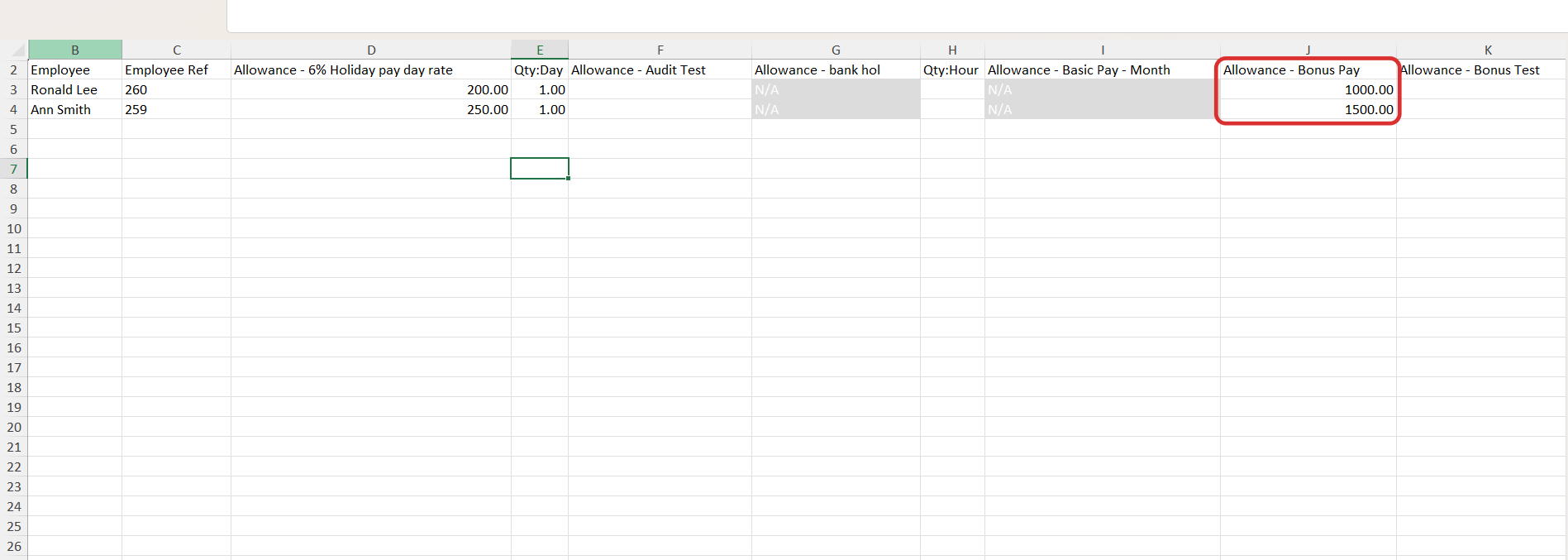Select the '250.00' holiday pay cell

click(371, 109)
